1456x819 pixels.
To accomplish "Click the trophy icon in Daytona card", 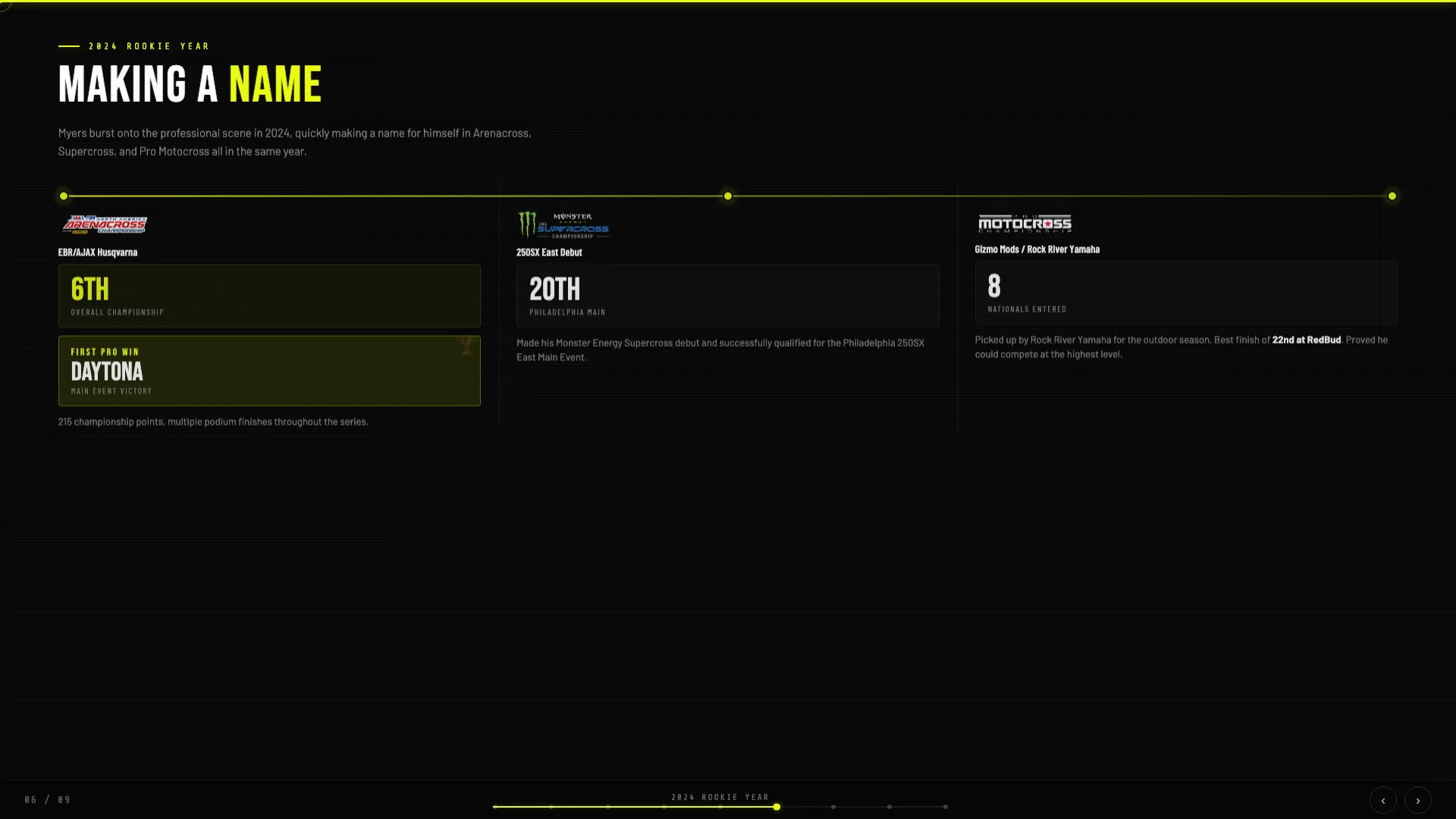I will [x=466, y=346].
